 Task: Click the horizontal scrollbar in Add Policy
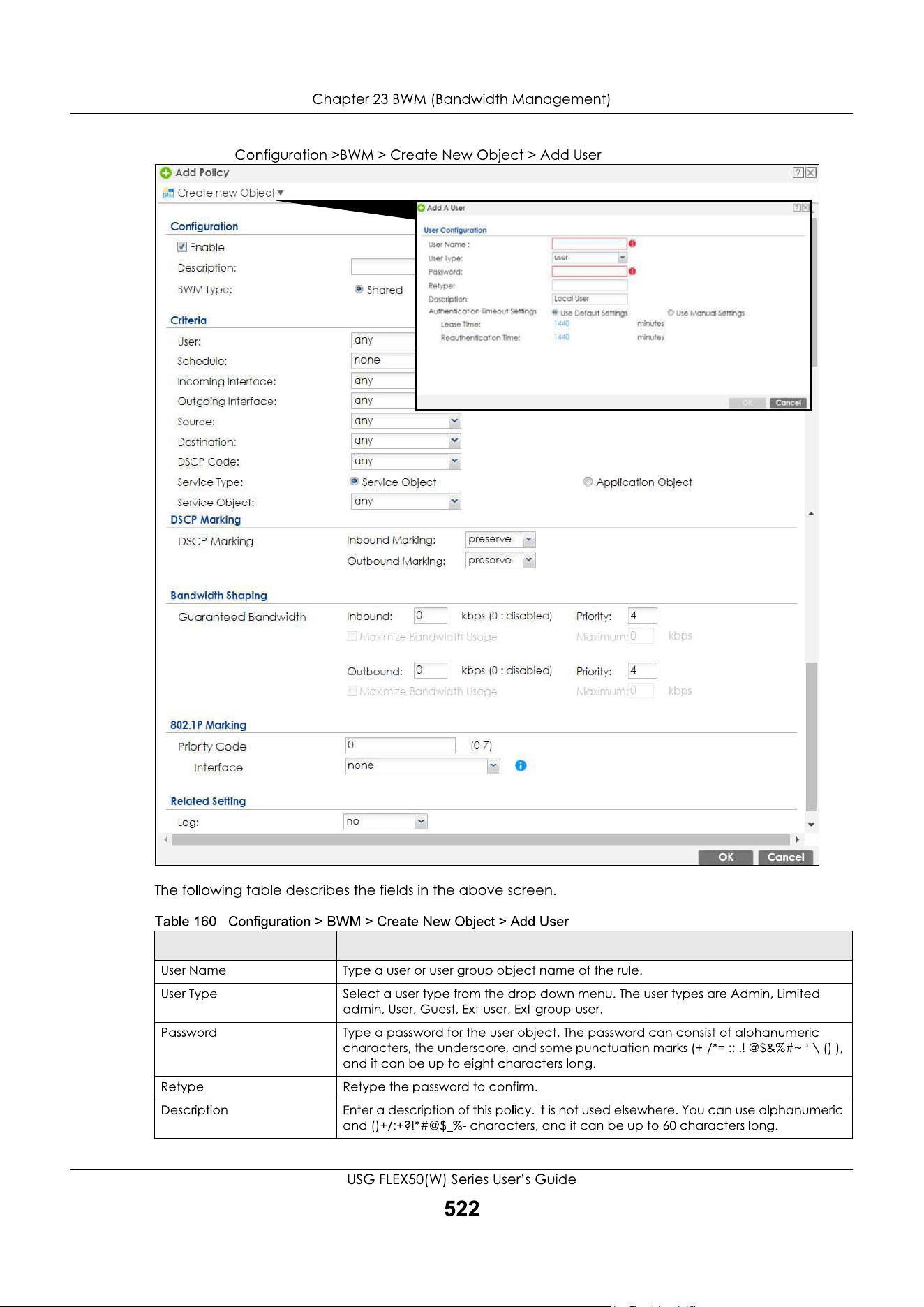click(482, 839)
